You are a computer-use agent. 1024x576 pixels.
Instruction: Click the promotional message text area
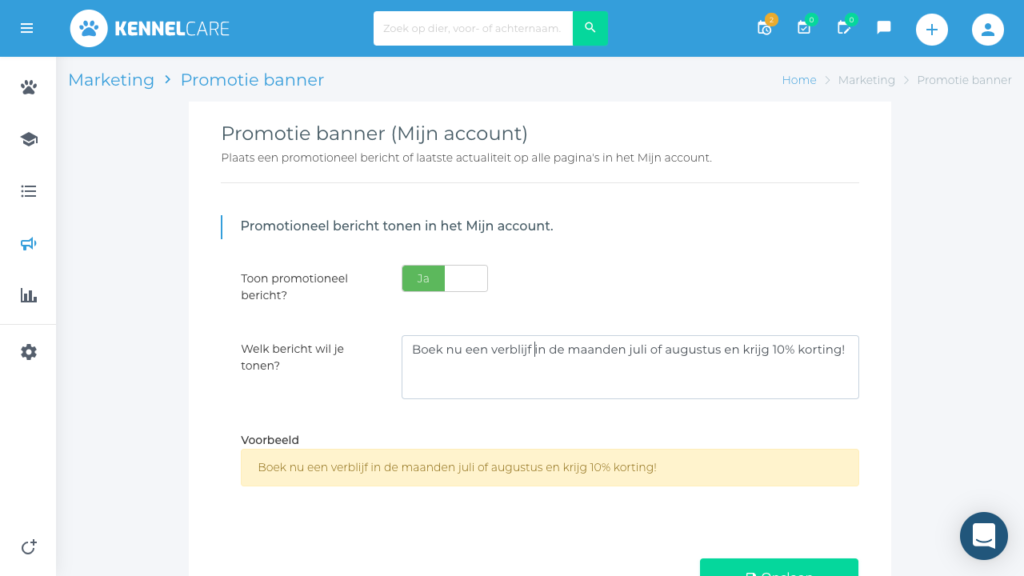pos(630,367)
